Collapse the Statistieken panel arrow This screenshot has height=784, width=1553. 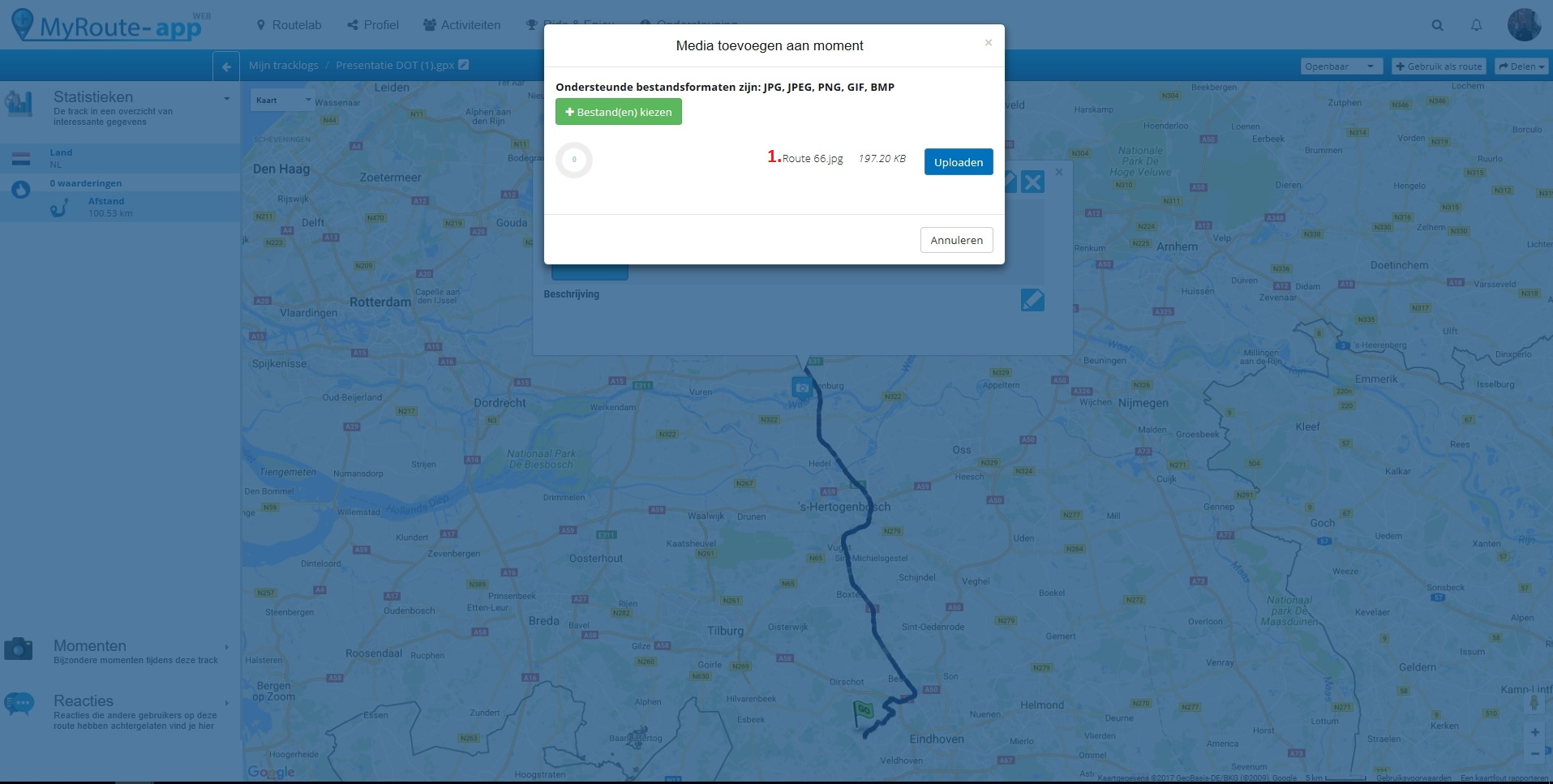tap(226, 99)
